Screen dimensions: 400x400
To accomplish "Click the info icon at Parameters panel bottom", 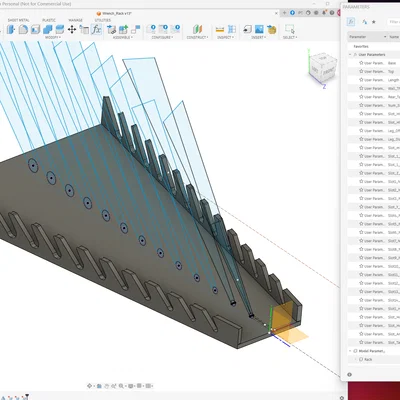I will click(349, 375).
